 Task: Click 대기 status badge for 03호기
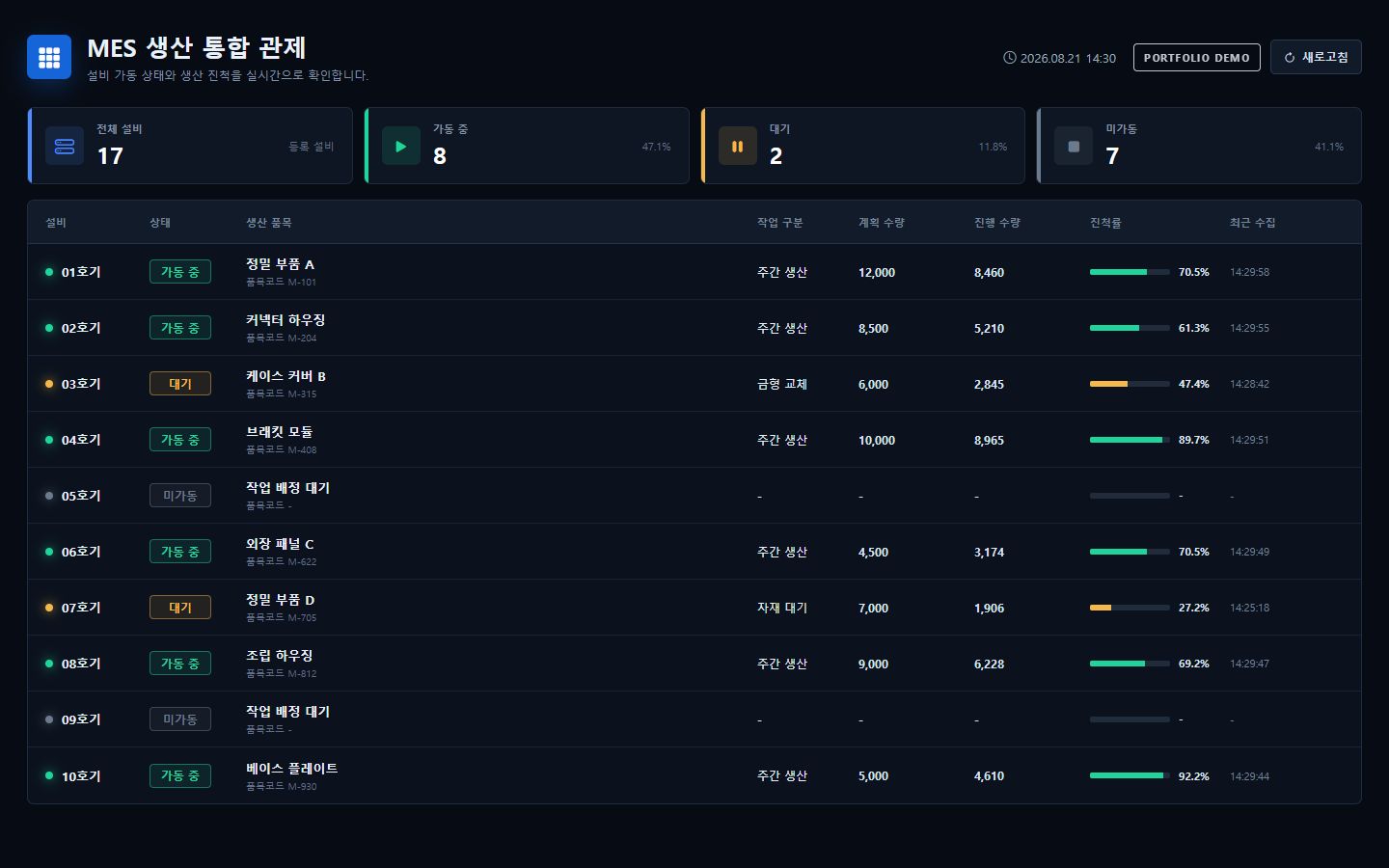point(180,384)
